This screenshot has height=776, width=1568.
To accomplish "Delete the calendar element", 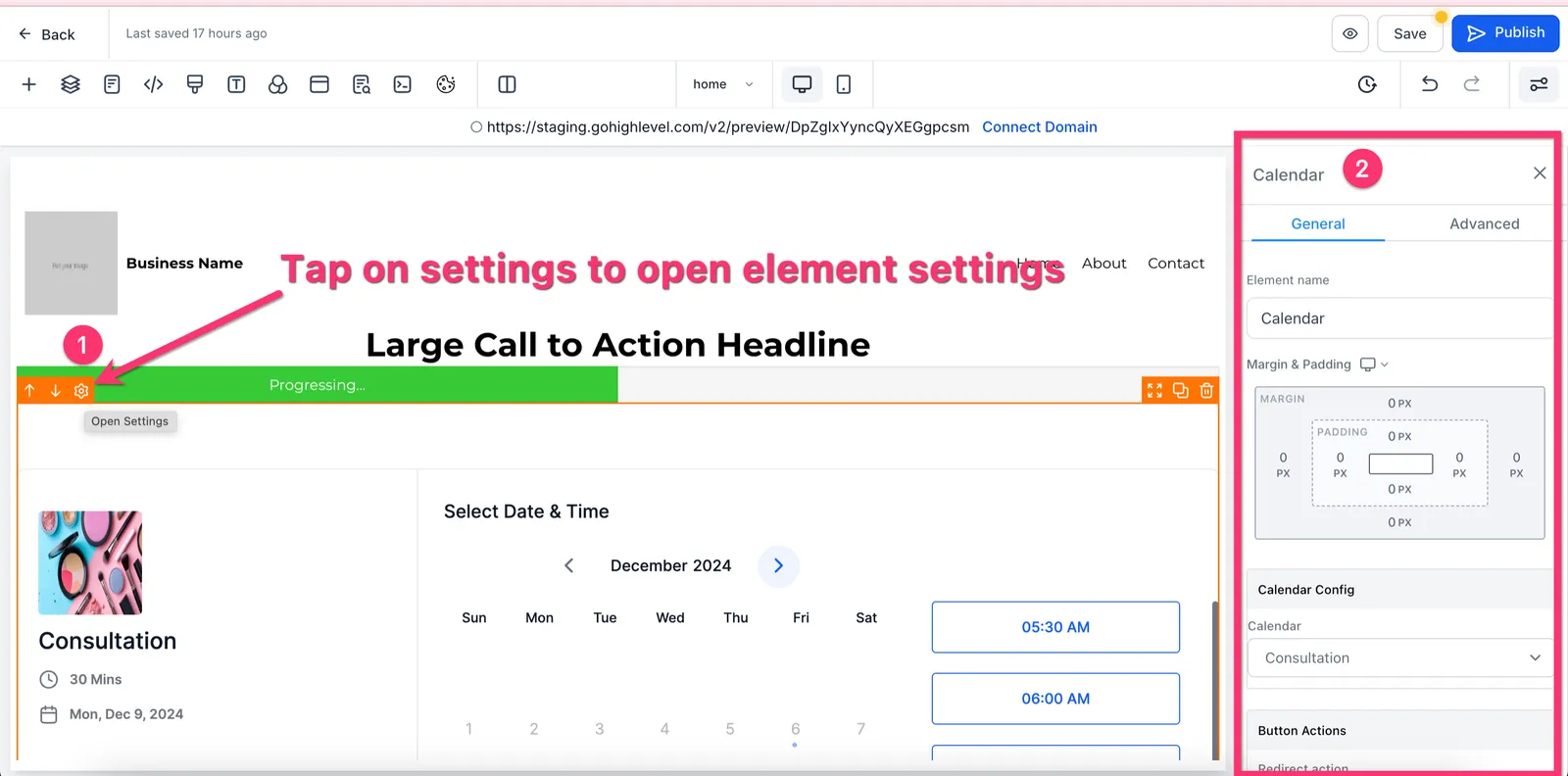I will [1206, 391].
